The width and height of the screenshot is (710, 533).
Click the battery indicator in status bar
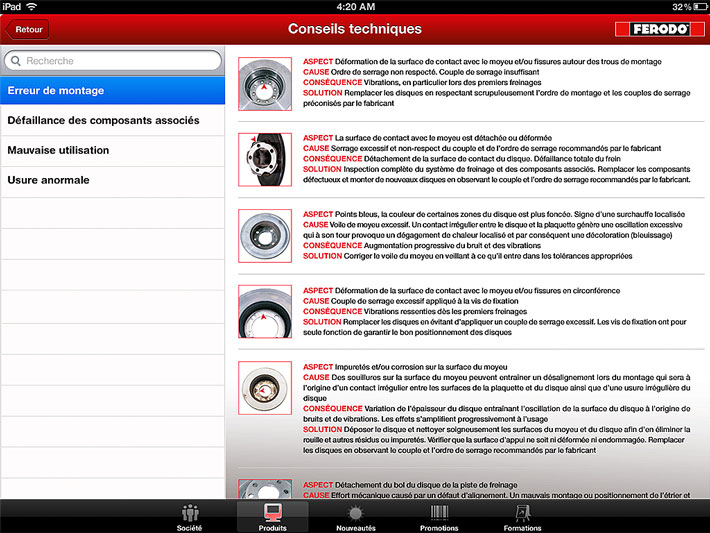tap(700, 7)
